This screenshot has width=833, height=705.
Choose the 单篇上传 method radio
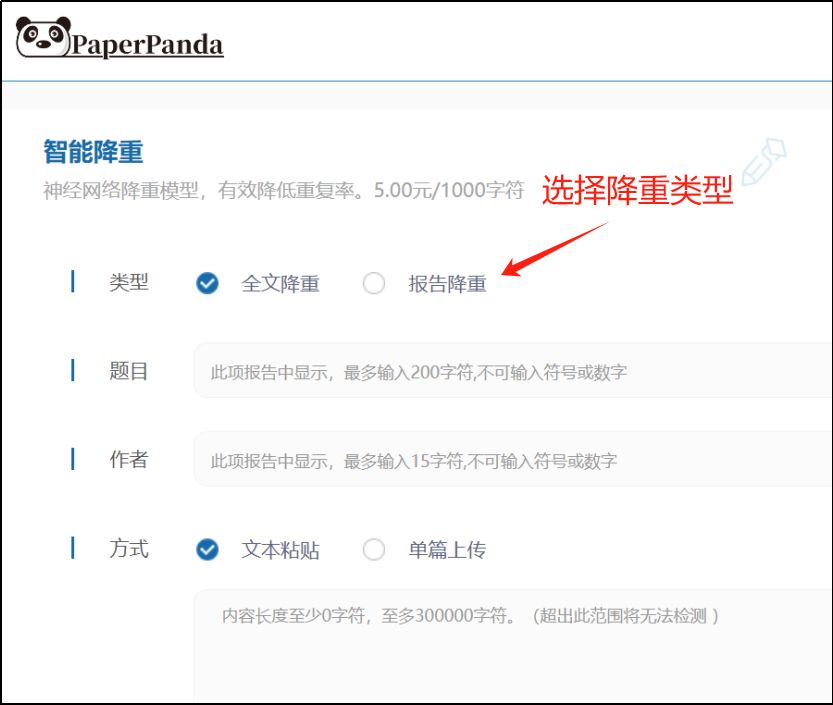[x=374, y=549]
